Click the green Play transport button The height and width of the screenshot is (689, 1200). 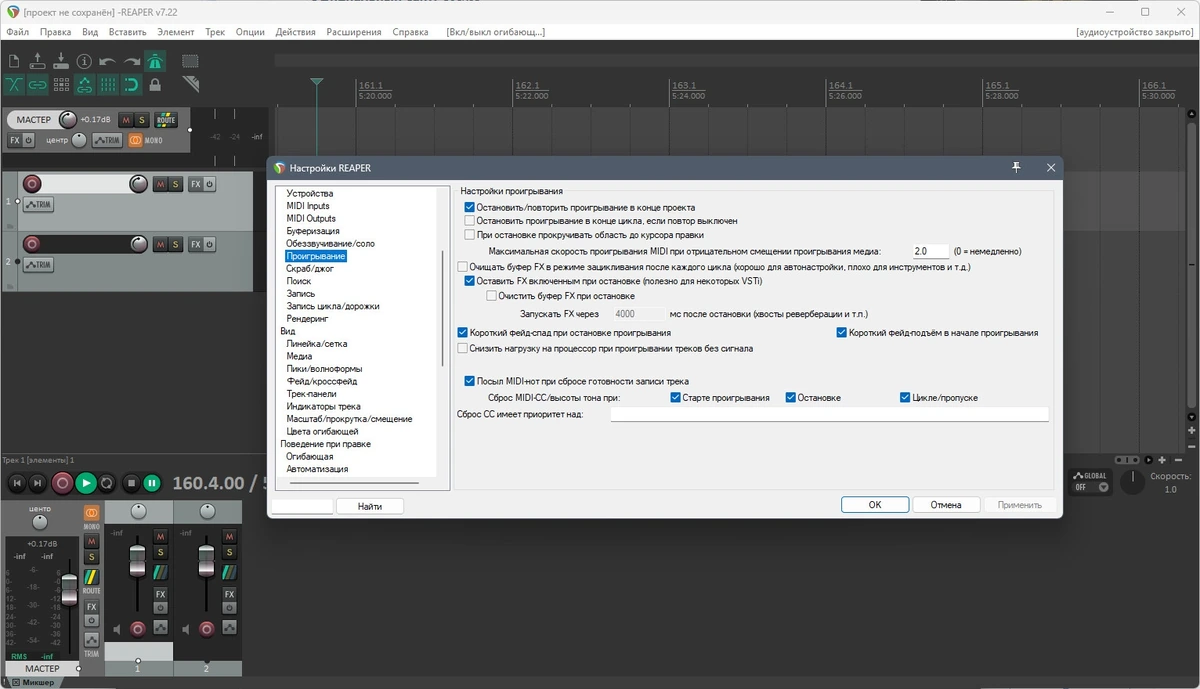[x=86, y=483]
